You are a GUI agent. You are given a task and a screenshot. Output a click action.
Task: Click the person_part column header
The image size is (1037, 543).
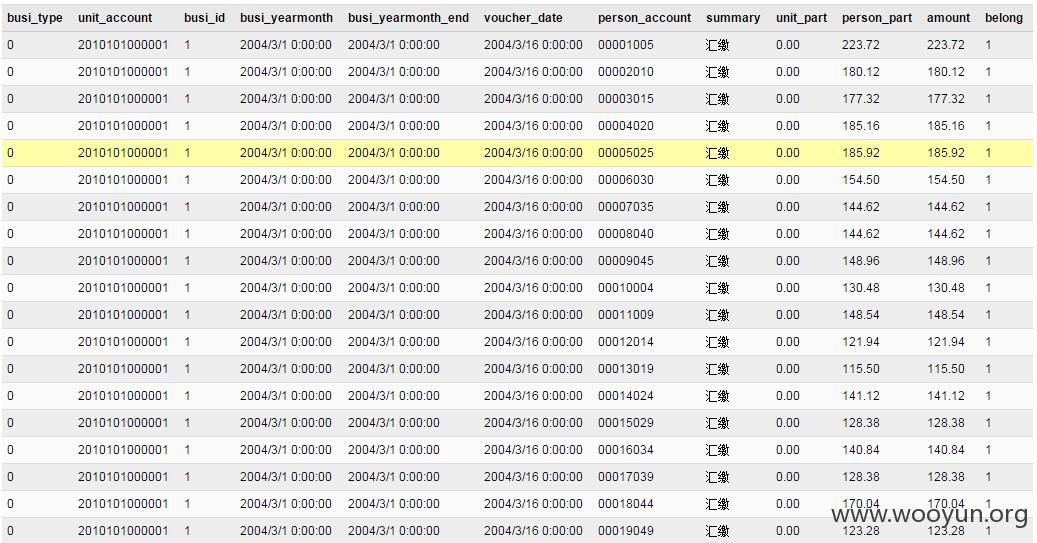coord(876,18)
